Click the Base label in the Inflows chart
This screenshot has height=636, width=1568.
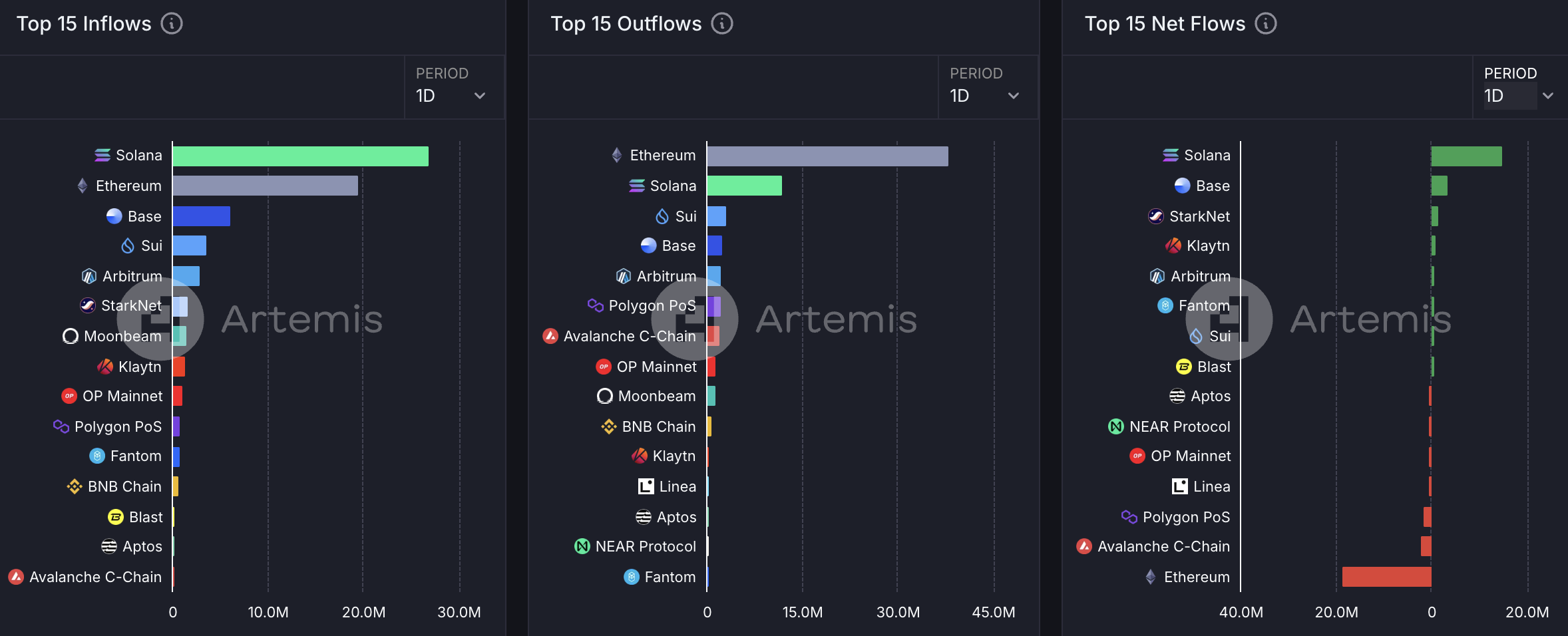144,216
